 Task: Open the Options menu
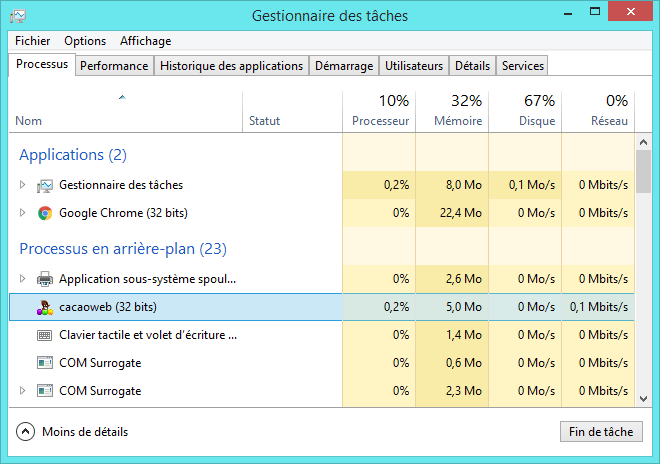coord(85,41)
